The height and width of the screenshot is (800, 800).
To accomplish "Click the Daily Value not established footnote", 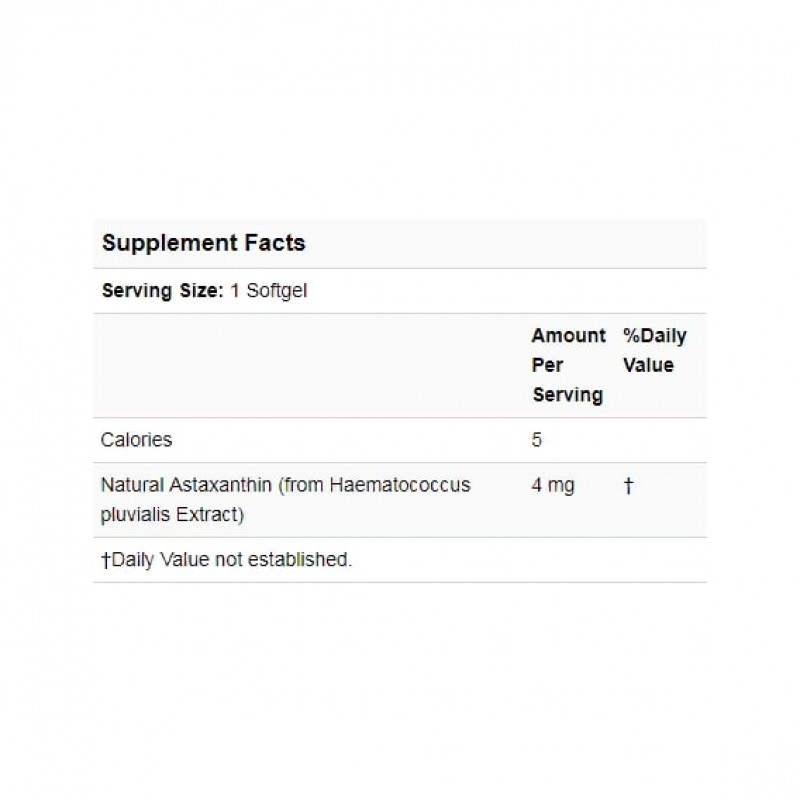I will click(227, 560).
